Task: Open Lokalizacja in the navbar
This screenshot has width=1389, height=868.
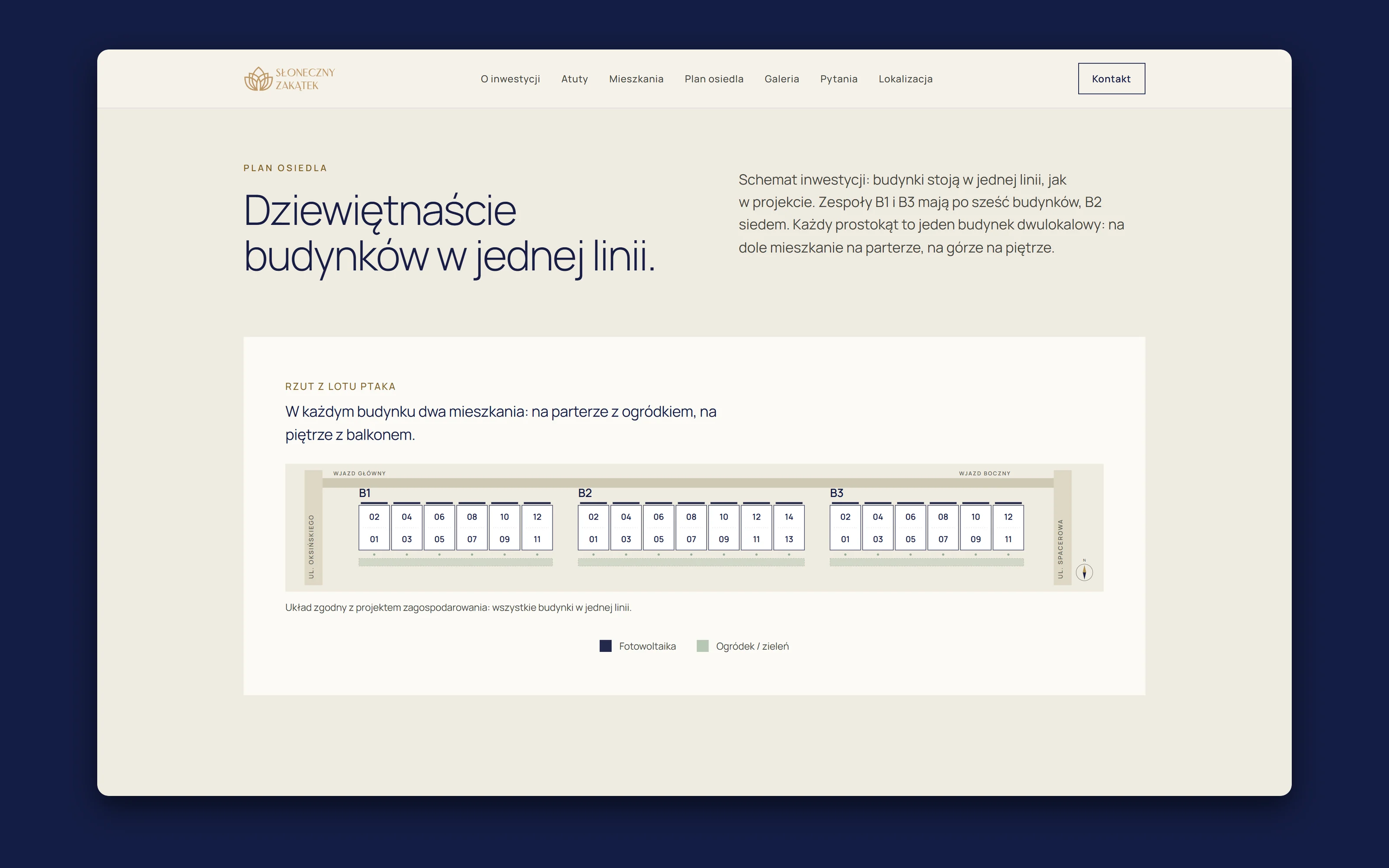Action: pyautogui.click(x=905, y=79)
